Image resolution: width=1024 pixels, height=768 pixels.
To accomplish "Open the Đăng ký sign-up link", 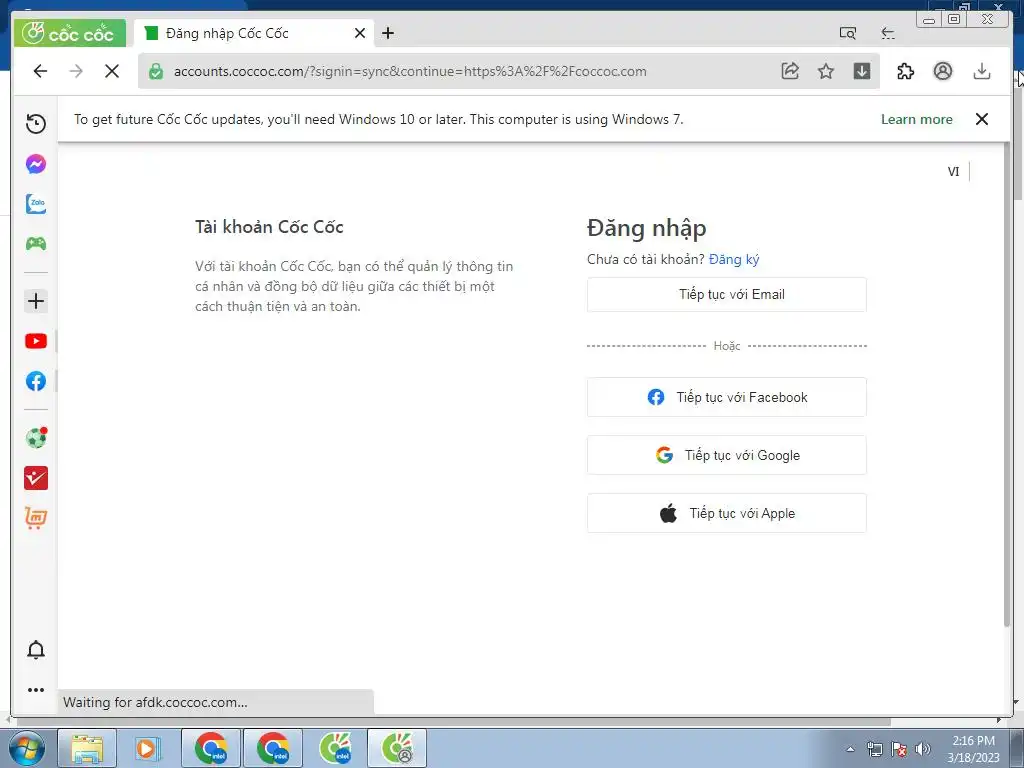I will [x=734, y=259].
